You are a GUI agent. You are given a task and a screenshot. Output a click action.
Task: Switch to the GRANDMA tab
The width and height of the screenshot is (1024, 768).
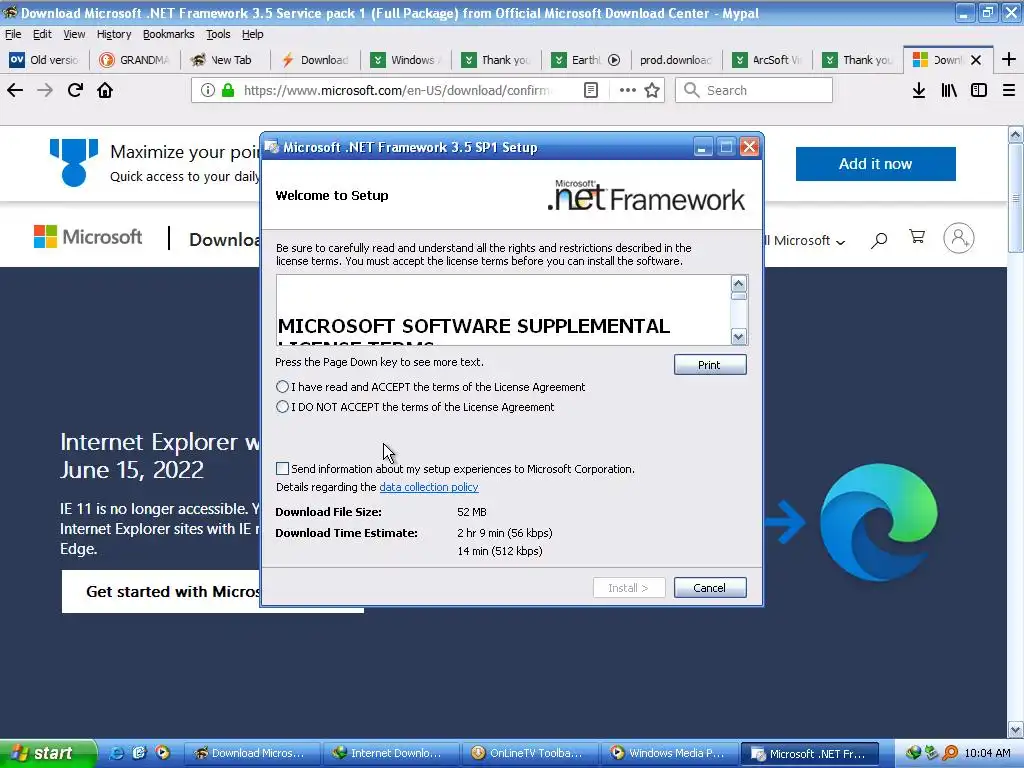(135, 59)
